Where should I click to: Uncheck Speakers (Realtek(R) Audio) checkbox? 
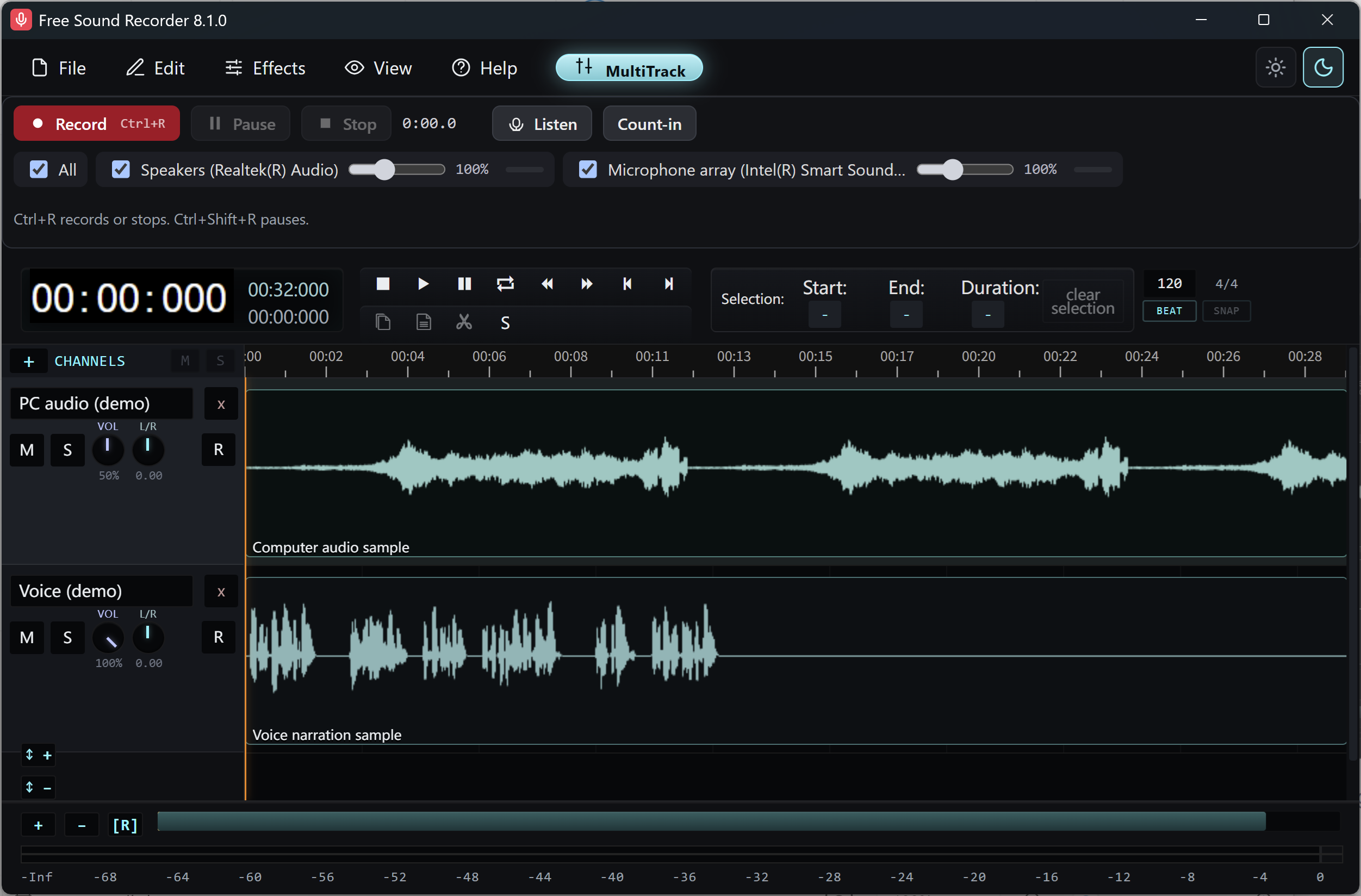click(x=121, y=169)
